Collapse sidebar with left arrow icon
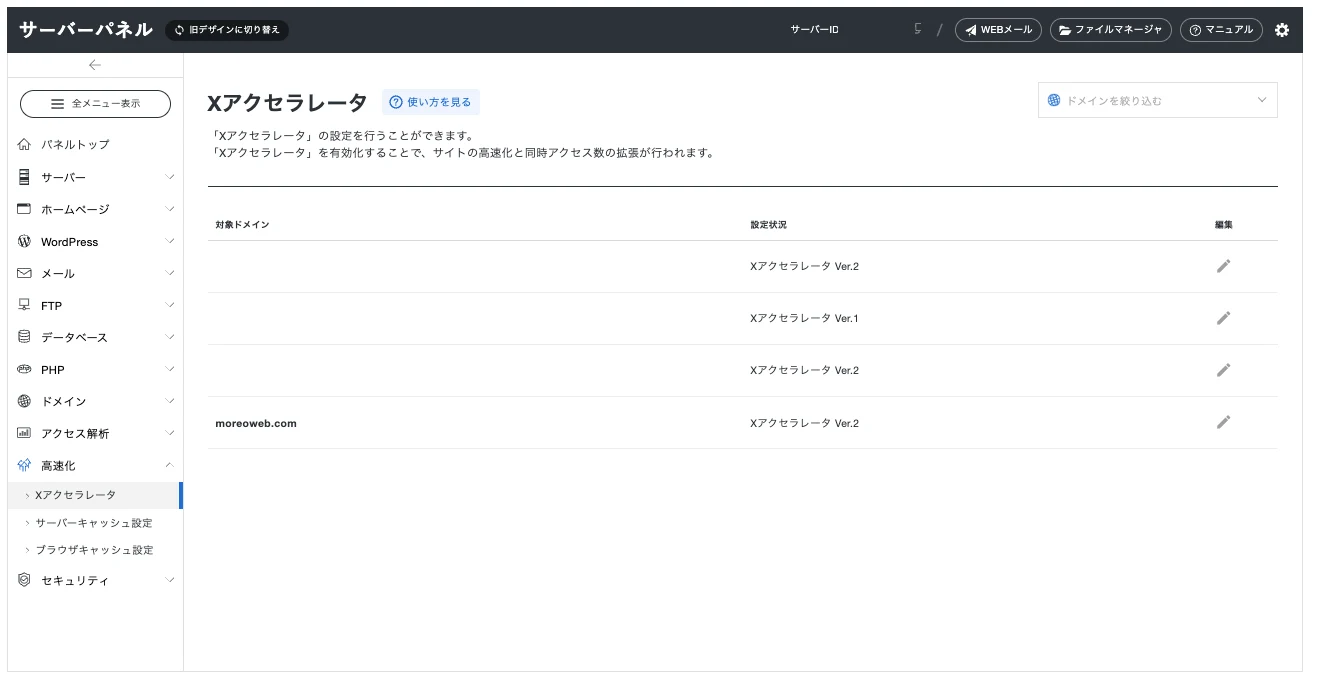 point(95,65)
